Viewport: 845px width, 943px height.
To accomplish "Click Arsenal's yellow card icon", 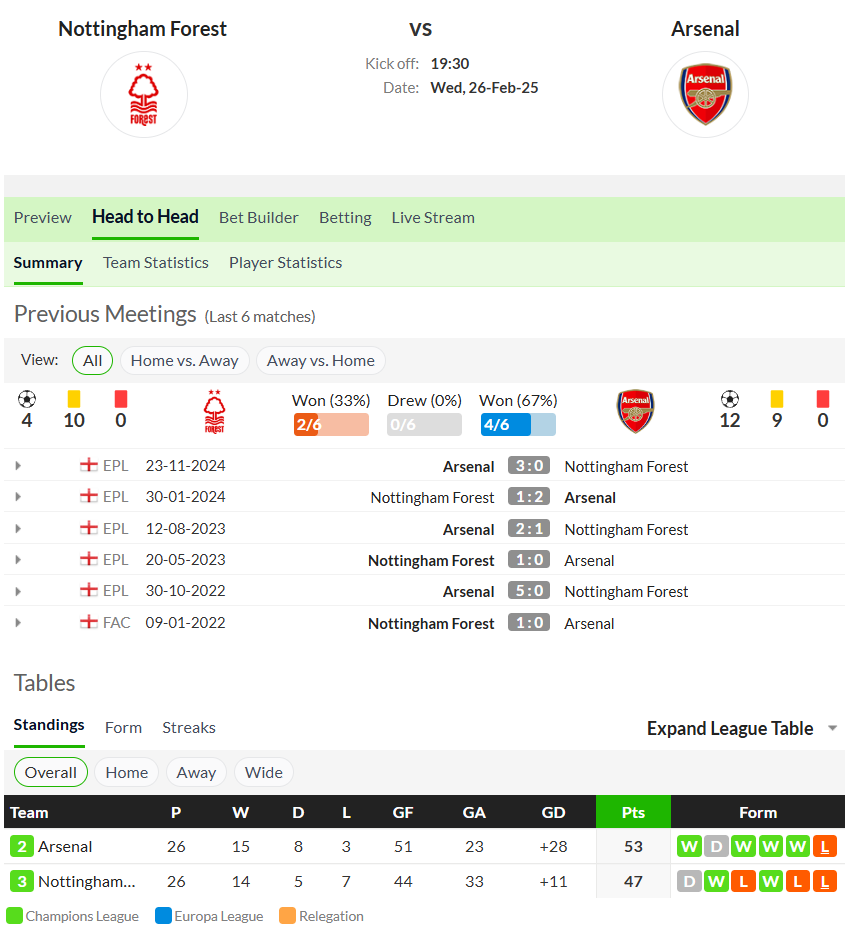I will coord(777,399).
